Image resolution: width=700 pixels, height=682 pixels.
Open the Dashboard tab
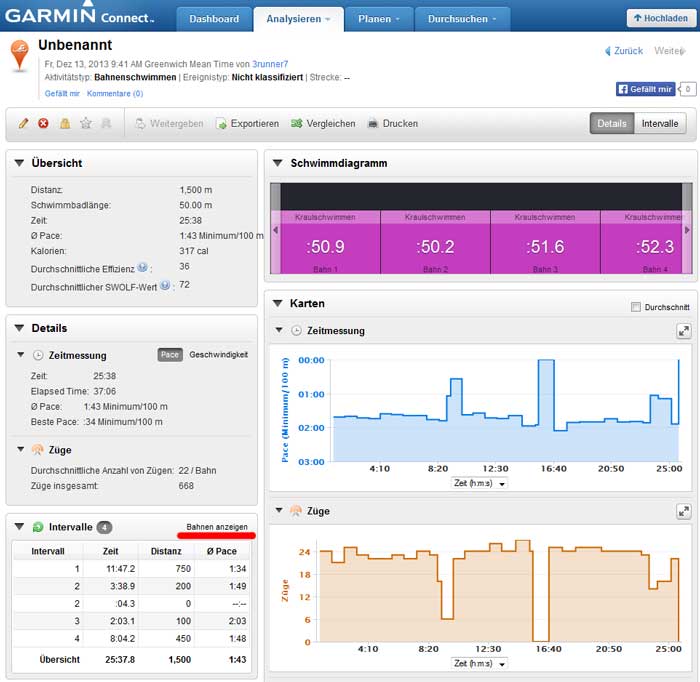click(x=214, y=19)
